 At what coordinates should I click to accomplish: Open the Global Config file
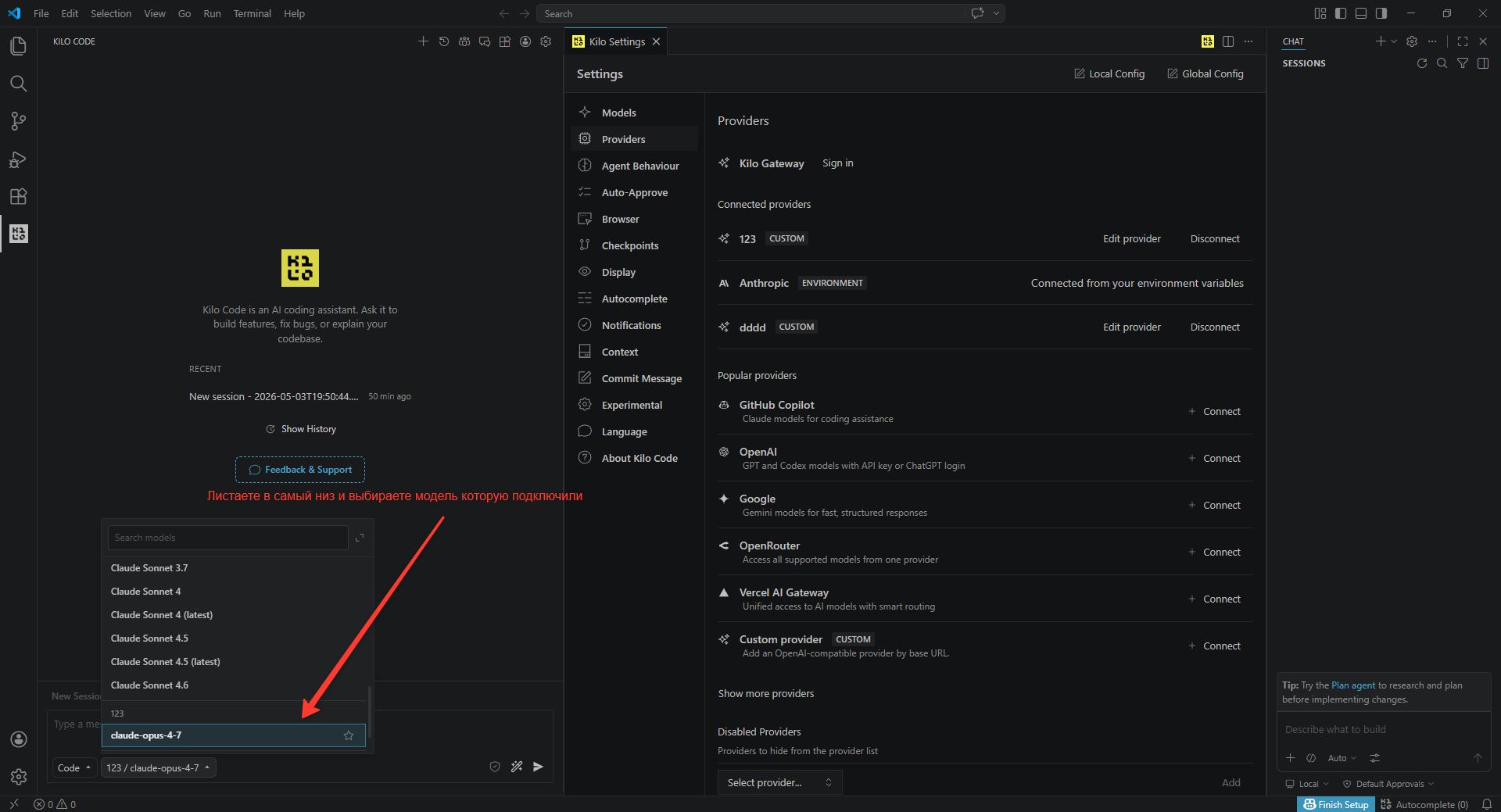click(x=1205, y=73)
